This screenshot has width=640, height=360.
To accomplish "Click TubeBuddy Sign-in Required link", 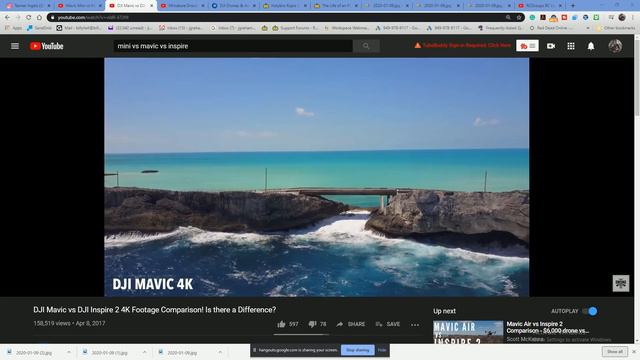I will tap(463, 45).
